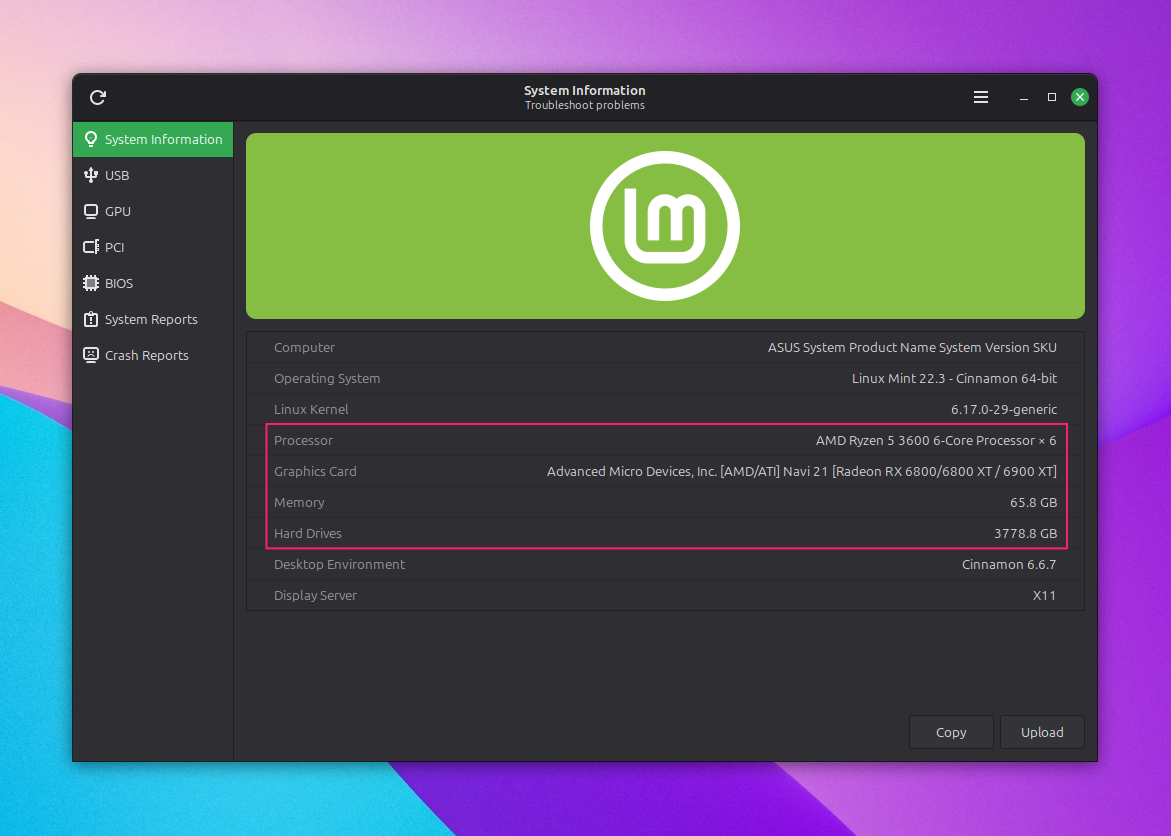View the Crash Reports page
Viewport: 1171px width, 836px height.
pos(153,355)
